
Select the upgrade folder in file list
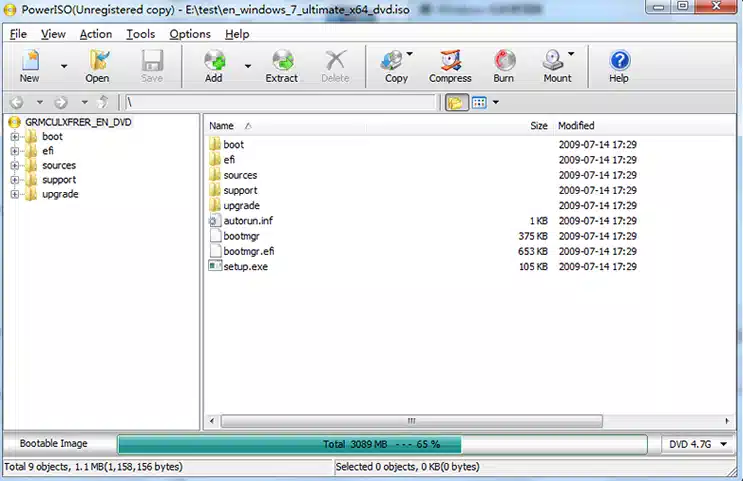tap(242, 206)
